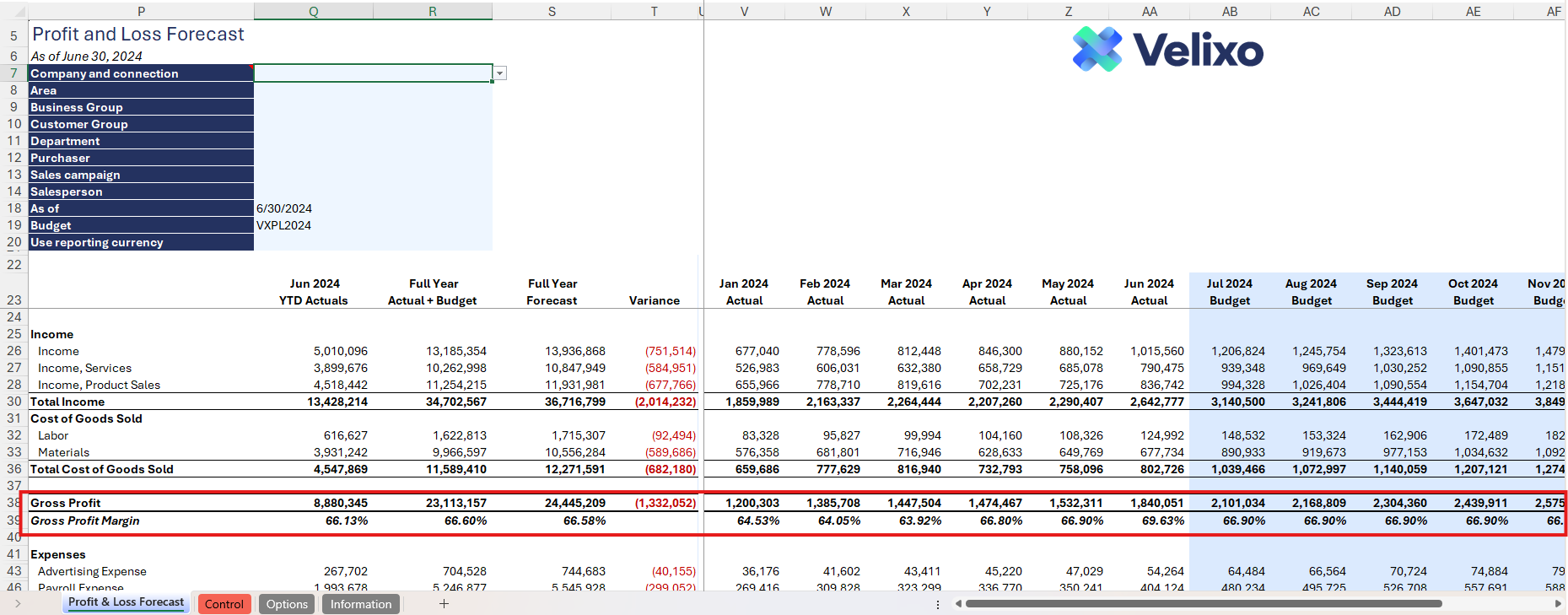This screenshot has width=1568, height=615.
Task: Open the Options sheet tab
Action: tap(287, 604)
